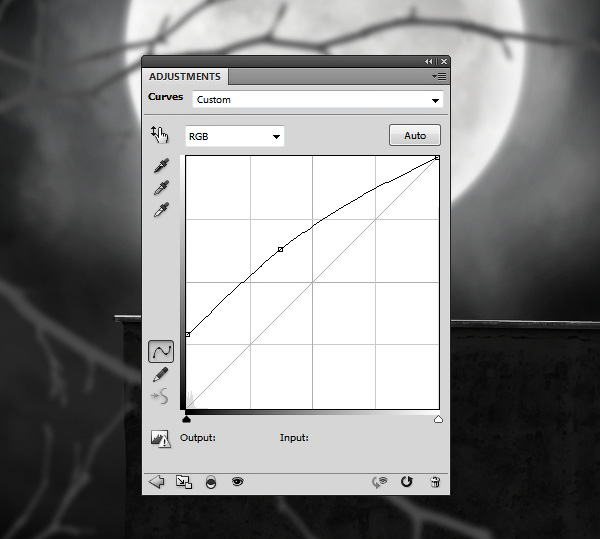Viewport: 600px width, 539px height.
Task: Select the middle curve control point
Action: 280,249
